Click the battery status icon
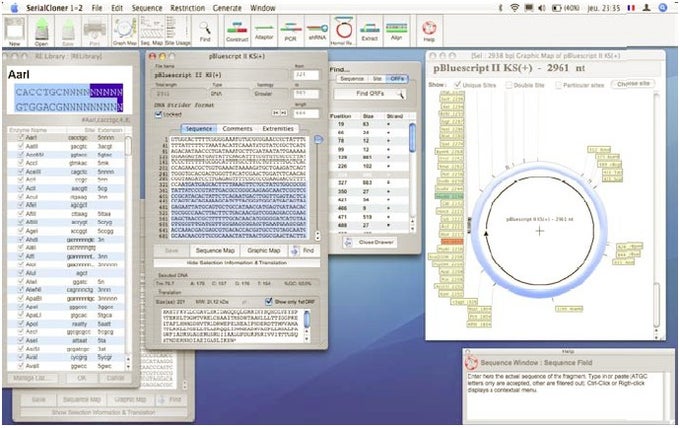This screenshot has width=680, height=428. [x=556, y=7]
